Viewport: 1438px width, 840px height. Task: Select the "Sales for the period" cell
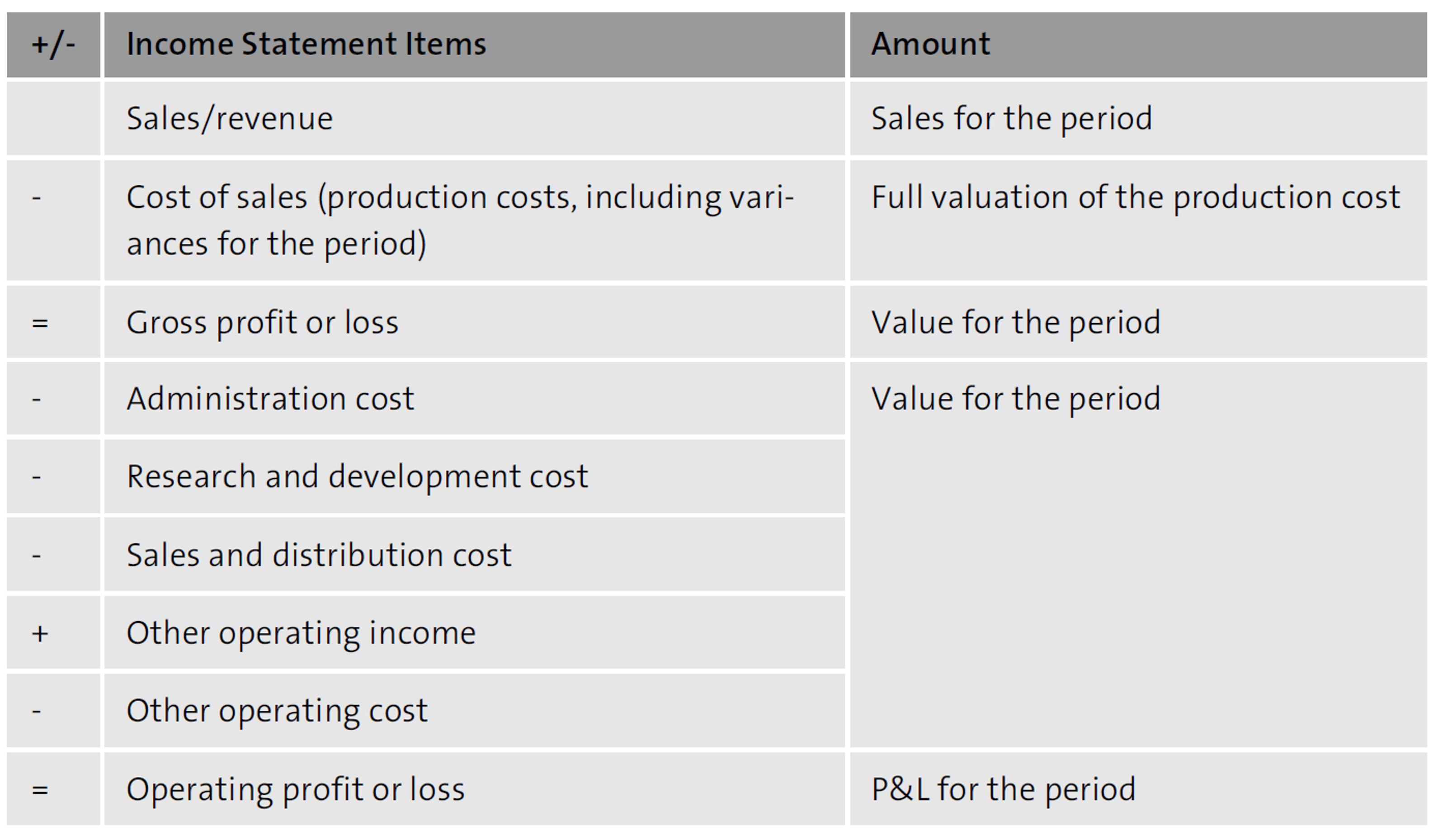[x=1011, y=119]
